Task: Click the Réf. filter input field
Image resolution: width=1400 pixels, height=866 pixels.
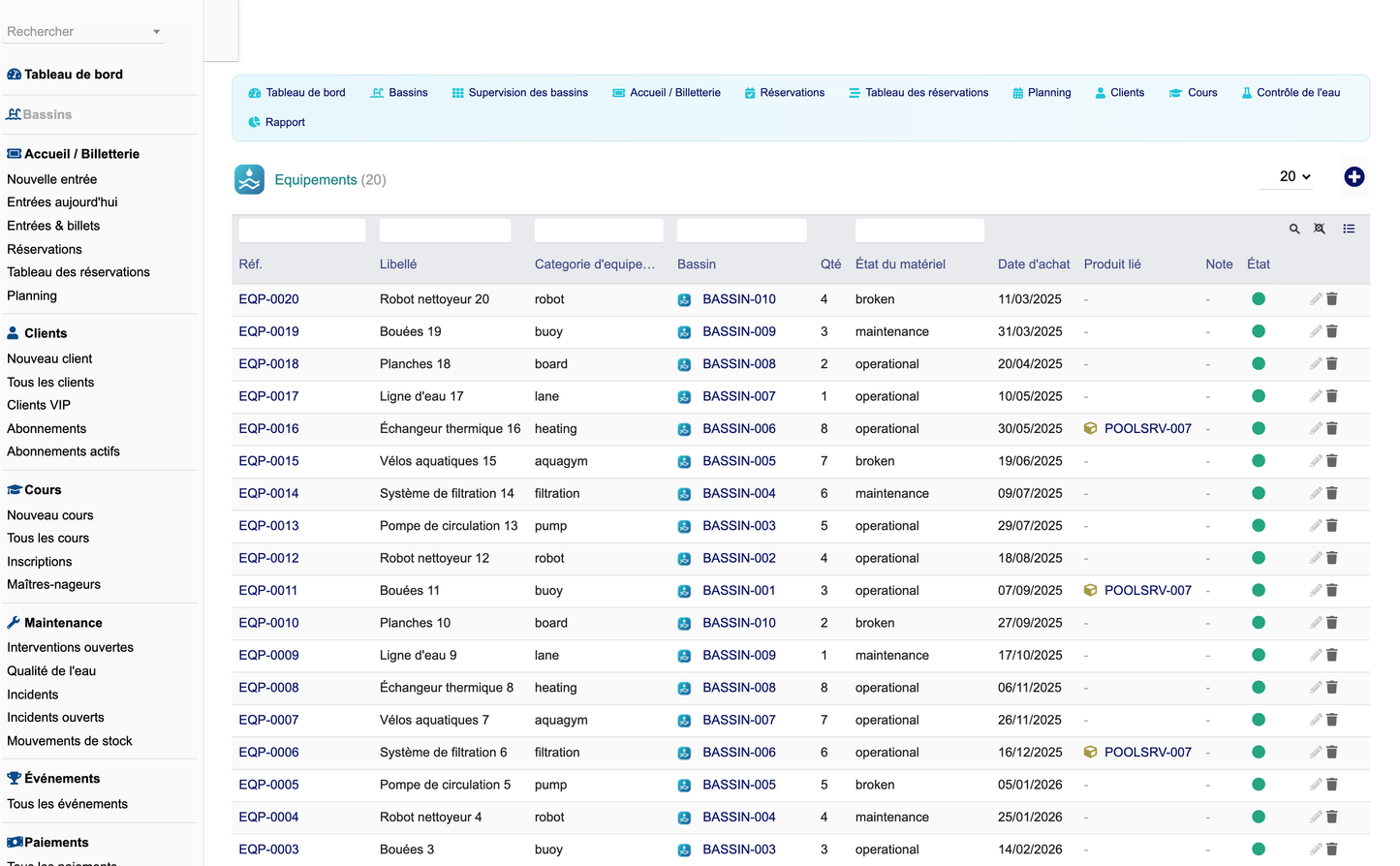Action: (x=302, y=230)
